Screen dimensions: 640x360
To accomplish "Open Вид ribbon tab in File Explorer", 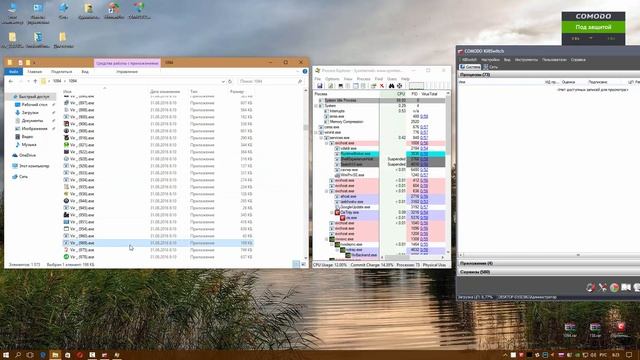I will 85,72.
